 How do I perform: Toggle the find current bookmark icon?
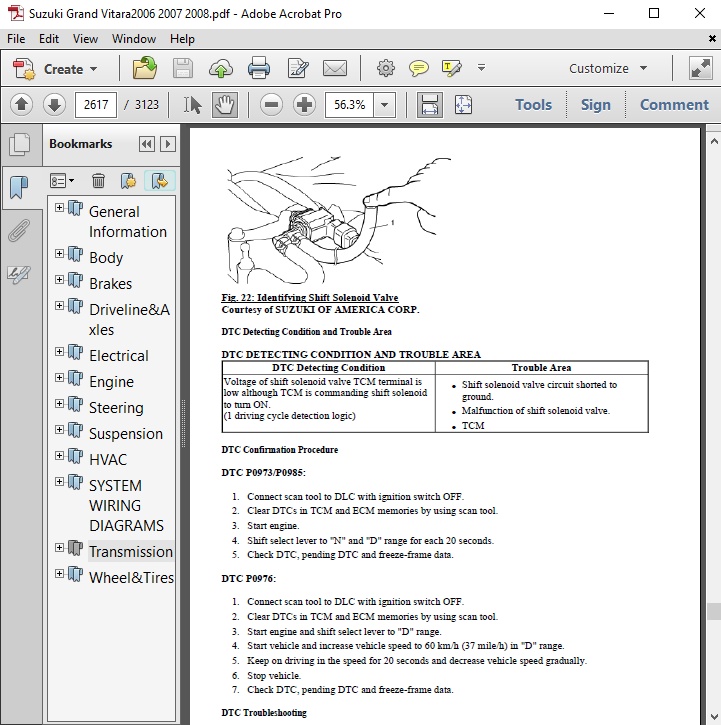coord(160,181)
